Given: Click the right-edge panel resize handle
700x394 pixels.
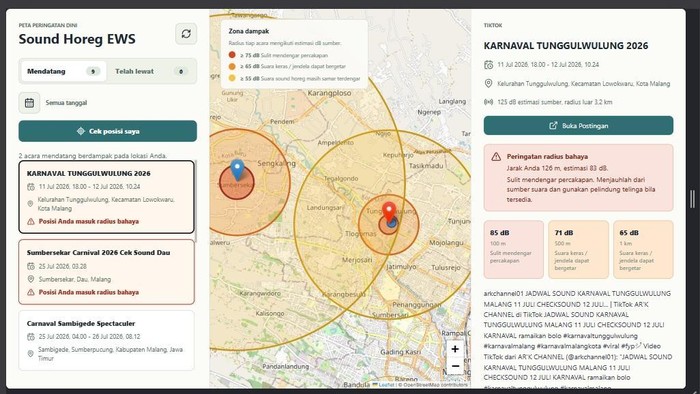Looking at the screenshot, I should (692, 199).
